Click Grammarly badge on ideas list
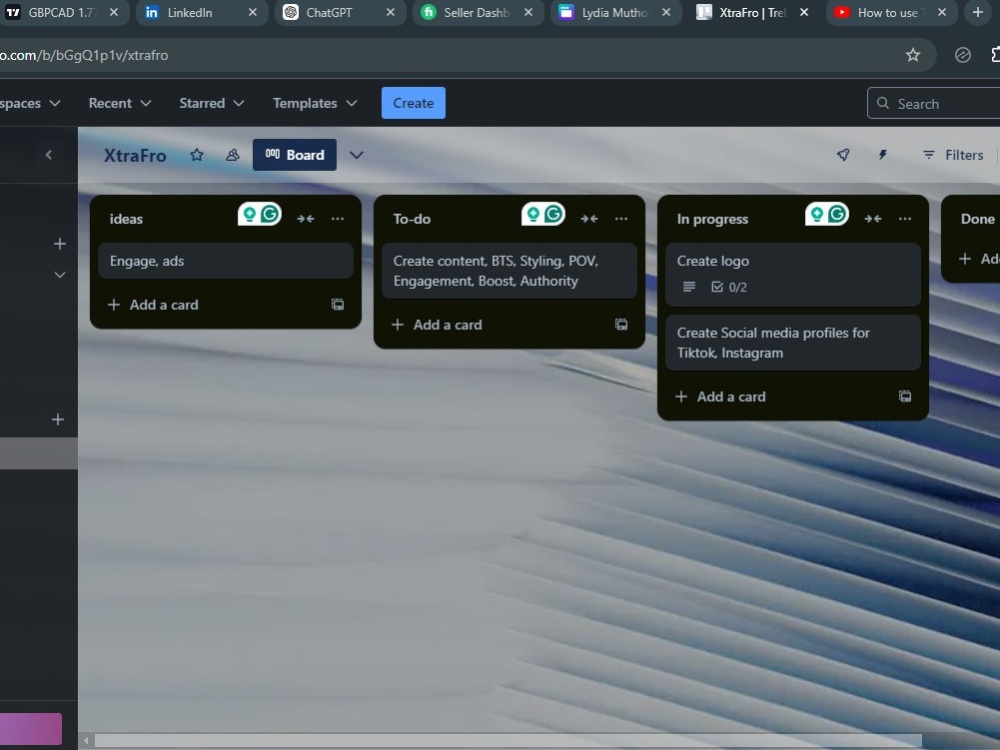1000x750 pixels. click(260, 214)
